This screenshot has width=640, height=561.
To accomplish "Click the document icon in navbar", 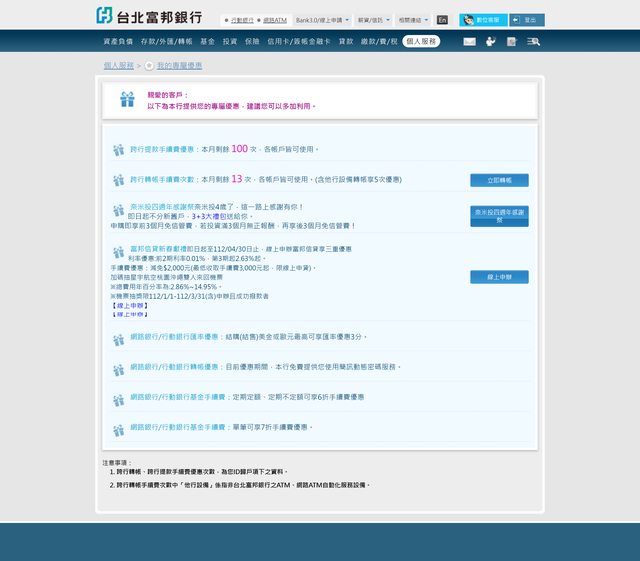I will tap(511, 42).
